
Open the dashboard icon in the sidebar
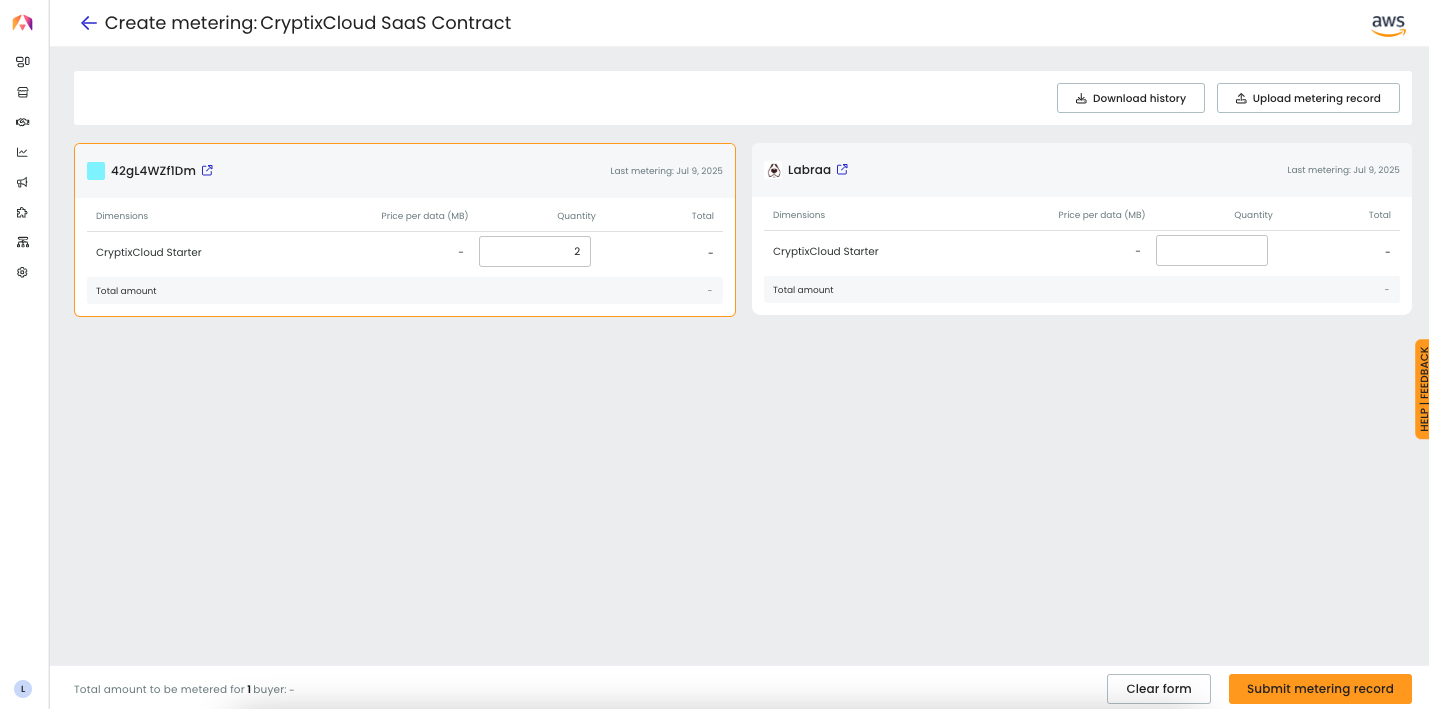coord(23,62)
